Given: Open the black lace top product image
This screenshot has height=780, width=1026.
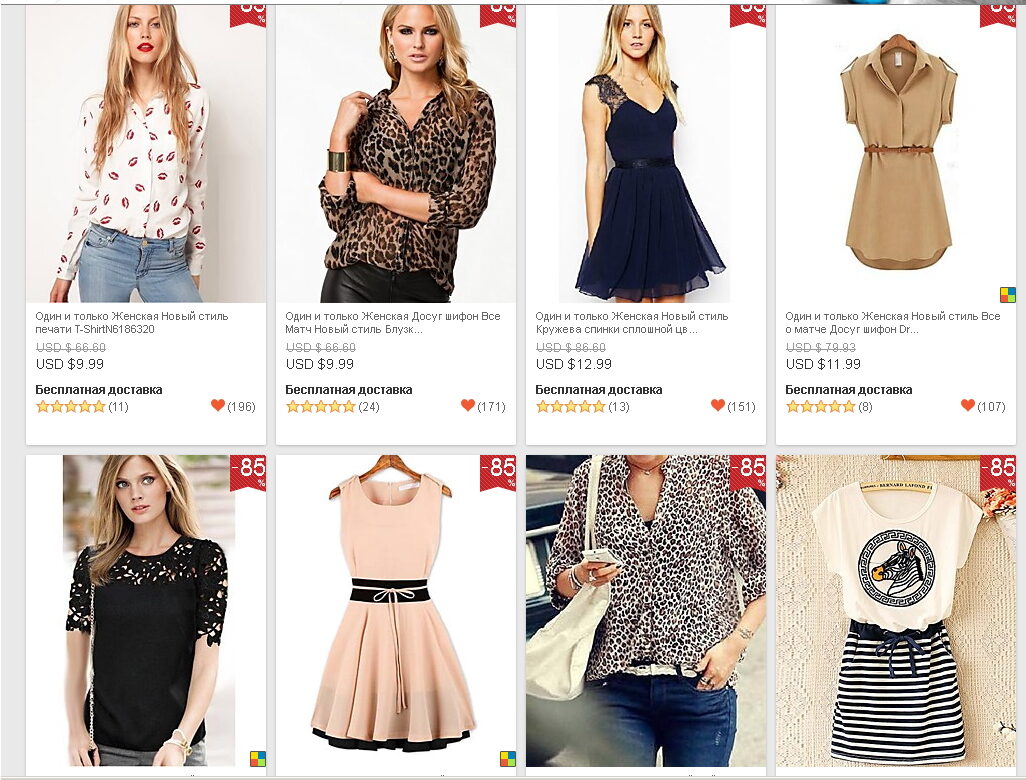Looking at the screenshot, I should coord(146,610).
